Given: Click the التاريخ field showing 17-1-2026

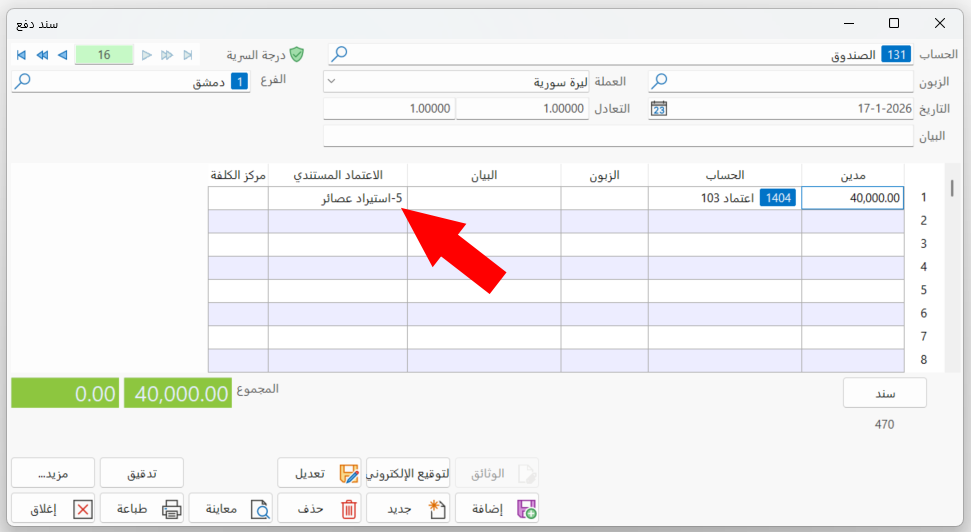Looking at the screenshot, I should [781, 109].
